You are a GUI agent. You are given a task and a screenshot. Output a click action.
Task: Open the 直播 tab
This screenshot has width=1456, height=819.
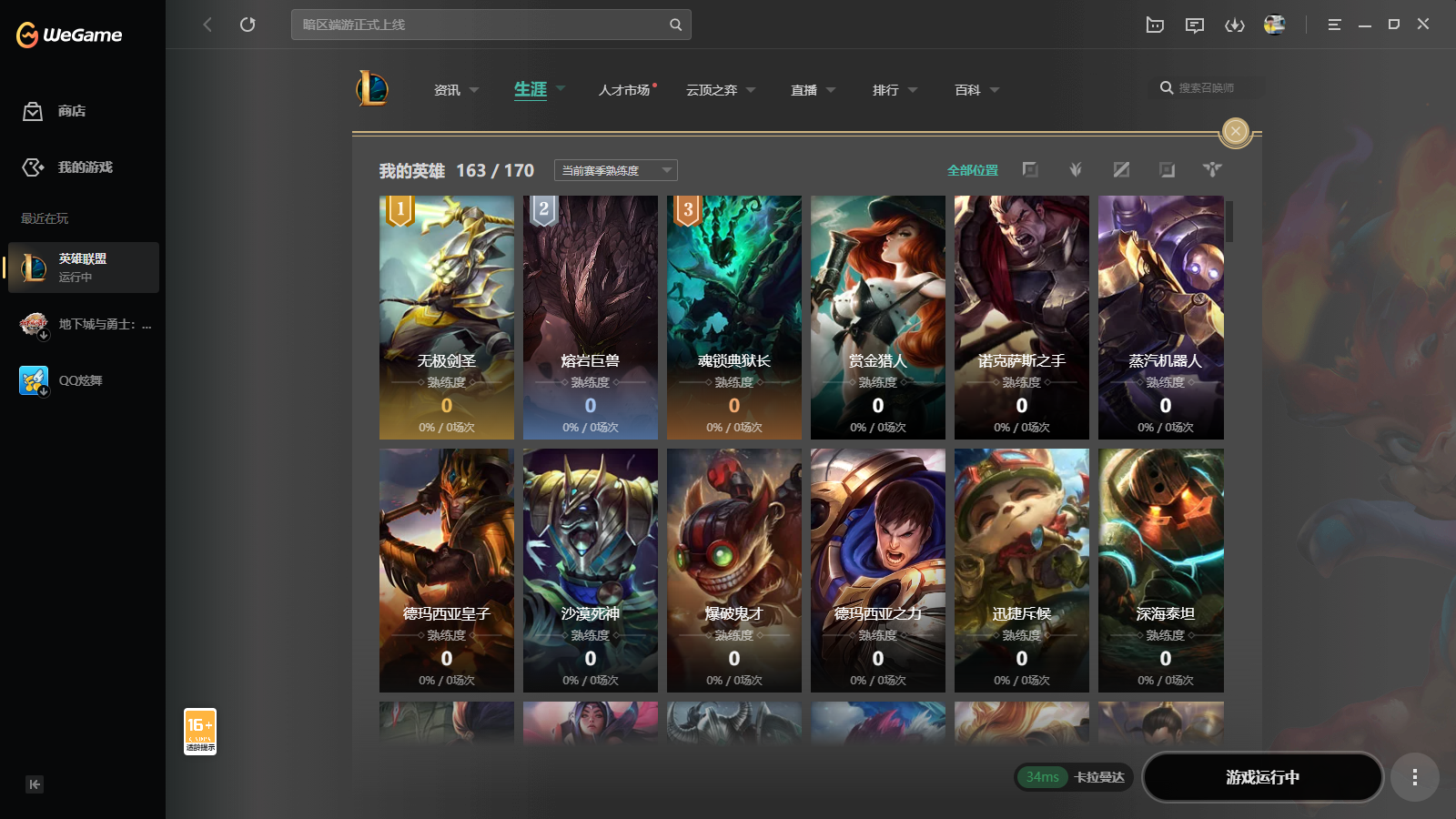tap(804, 90)
